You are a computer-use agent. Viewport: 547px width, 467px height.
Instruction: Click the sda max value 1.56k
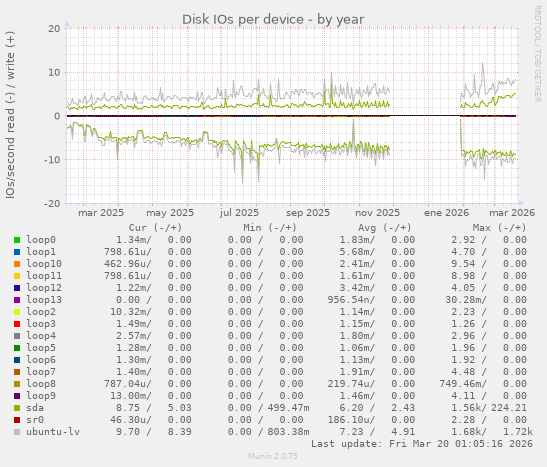coord(469,408)
